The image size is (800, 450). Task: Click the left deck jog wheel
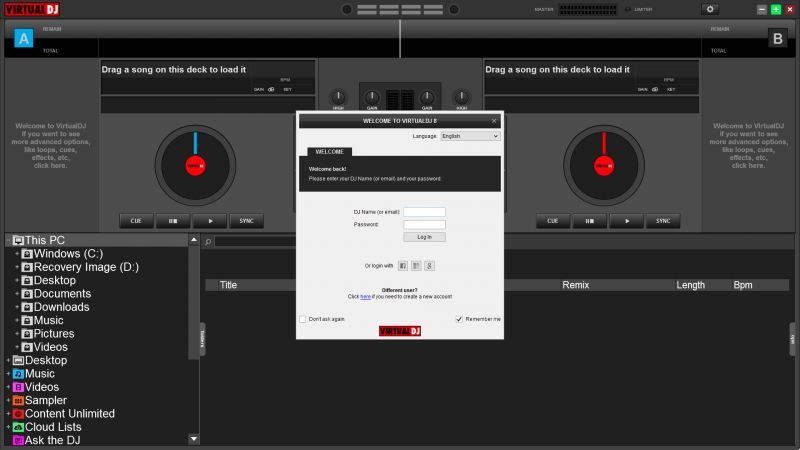(195, 166)
